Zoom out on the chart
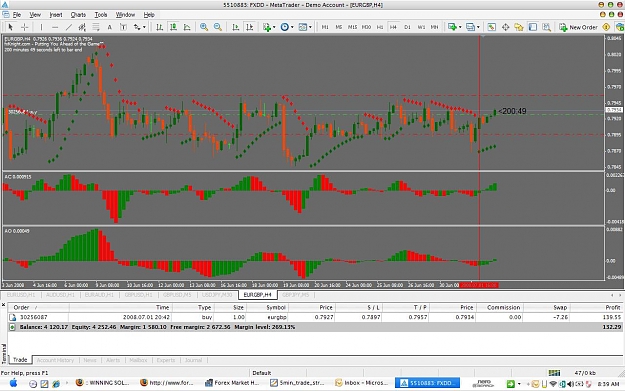Screen dimensions: 625x391 tap(218, 27)
